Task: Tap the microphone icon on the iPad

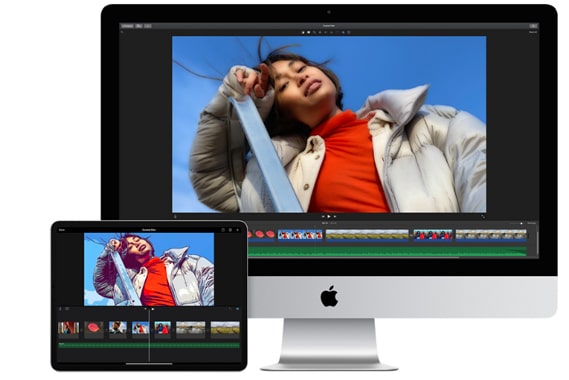Action: point(60,309)
